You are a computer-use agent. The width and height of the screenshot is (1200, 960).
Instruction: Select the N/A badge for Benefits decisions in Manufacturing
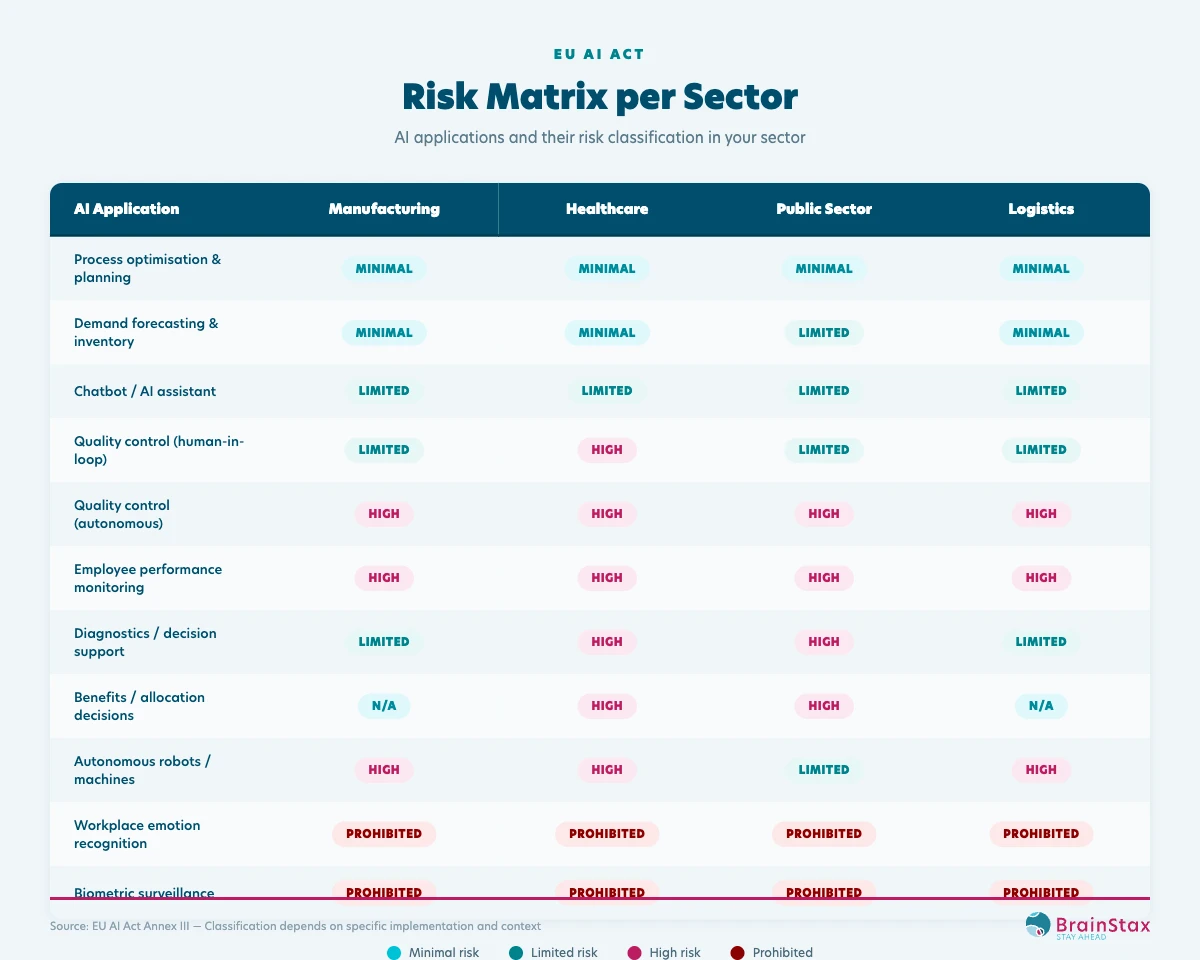[384, 706]
